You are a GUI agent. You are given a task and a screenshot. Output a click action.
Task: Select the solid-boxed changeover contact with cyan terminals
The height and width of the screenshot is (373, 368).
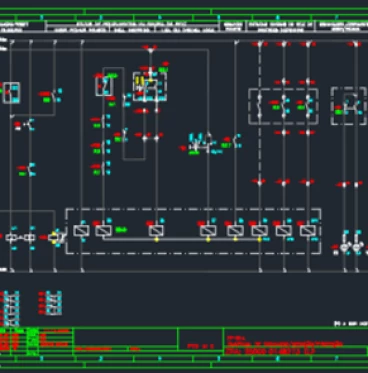point(11,93)
